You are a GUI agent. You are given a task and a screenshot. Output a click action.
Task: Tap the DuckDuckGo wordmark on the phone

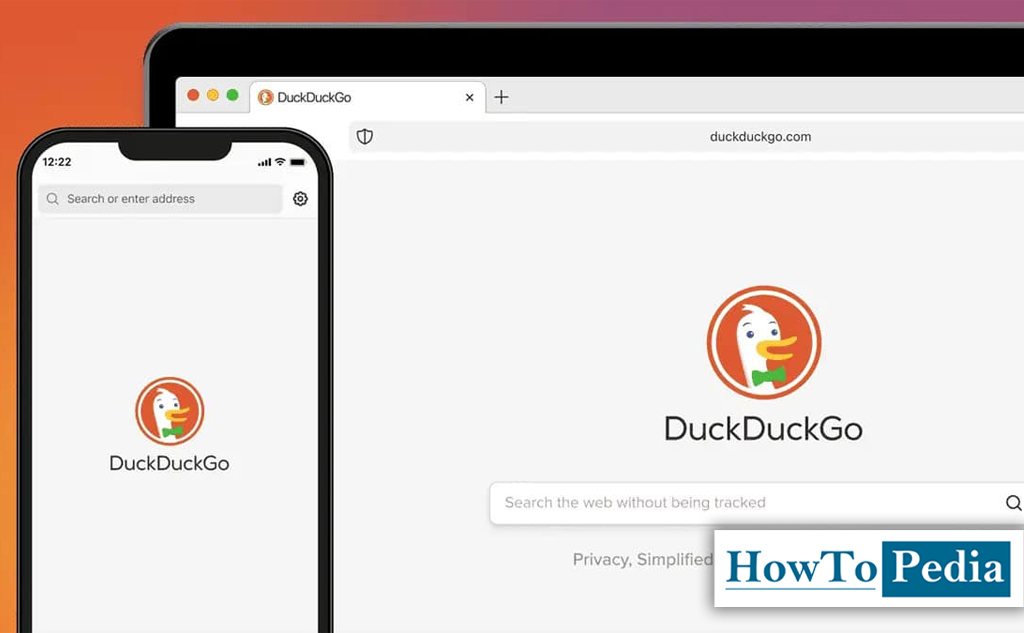click(x=169, y=463)
